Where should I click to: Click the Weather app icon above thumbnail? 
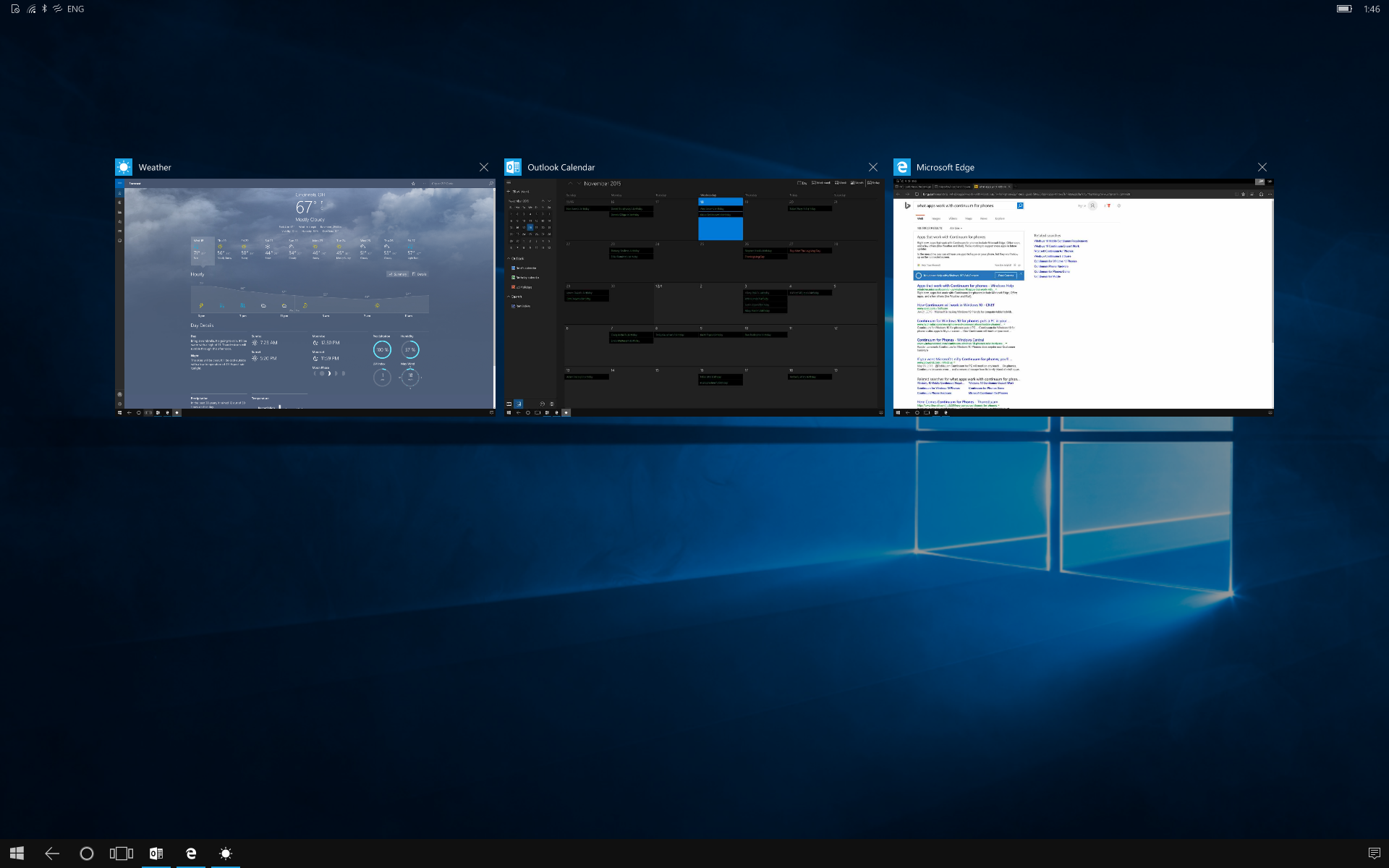(124, 167)
